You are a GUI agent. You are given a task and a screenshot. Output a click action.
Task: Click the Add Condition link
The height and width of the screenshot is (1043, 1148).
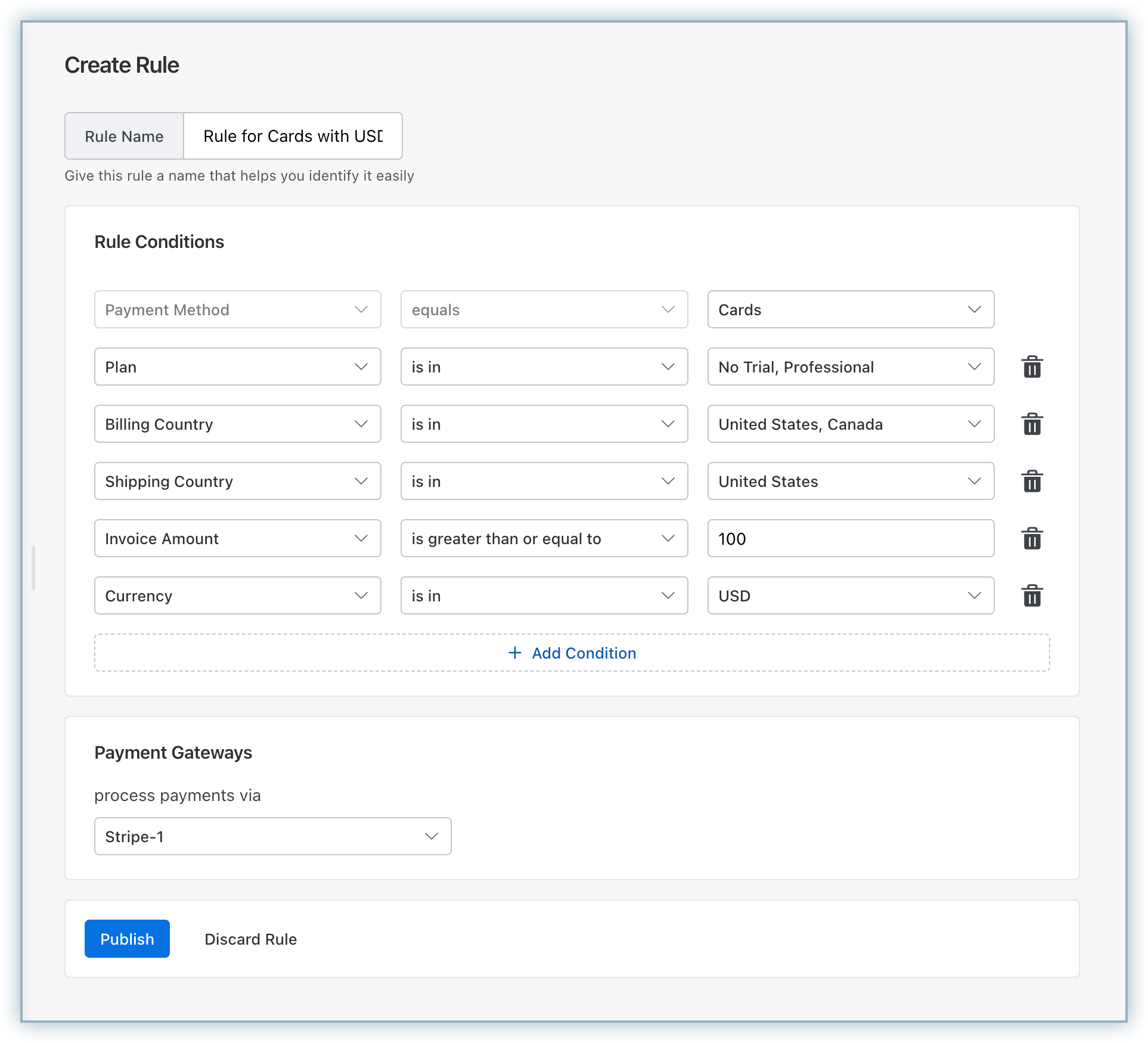(584, 653)
